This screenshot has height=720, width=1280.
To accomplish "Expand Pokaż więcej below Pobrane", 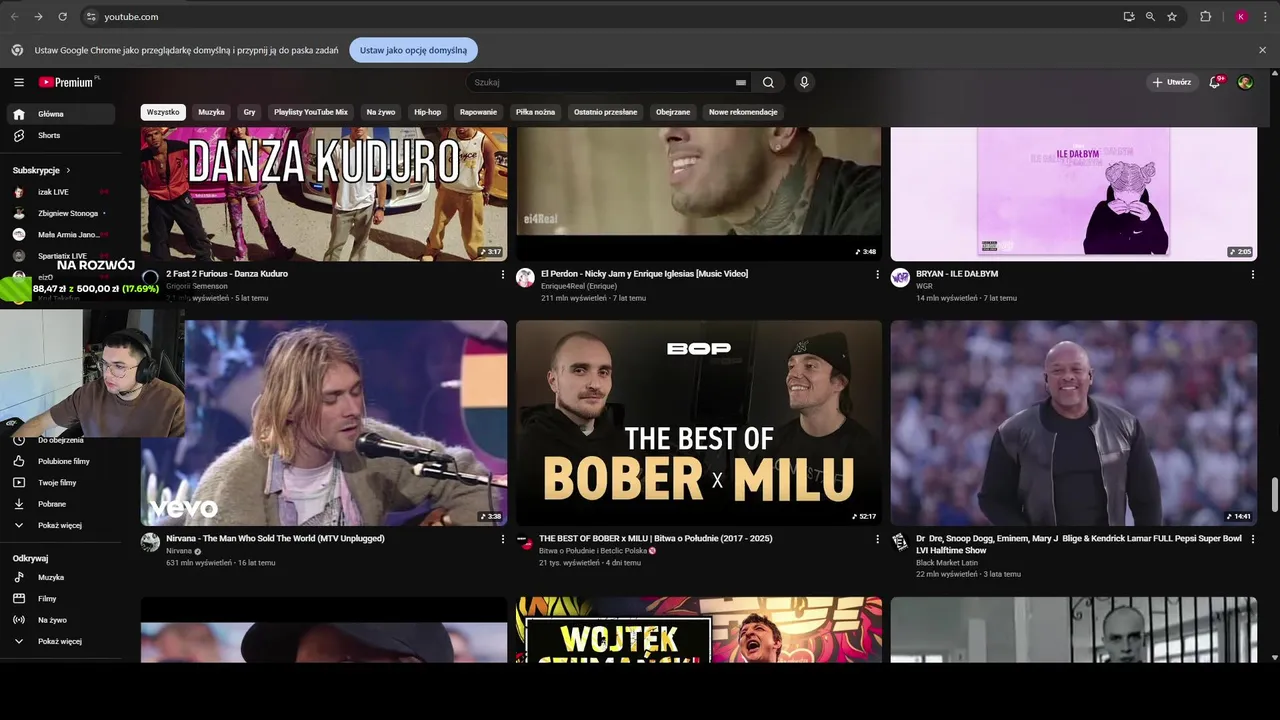I will (63, 525).
